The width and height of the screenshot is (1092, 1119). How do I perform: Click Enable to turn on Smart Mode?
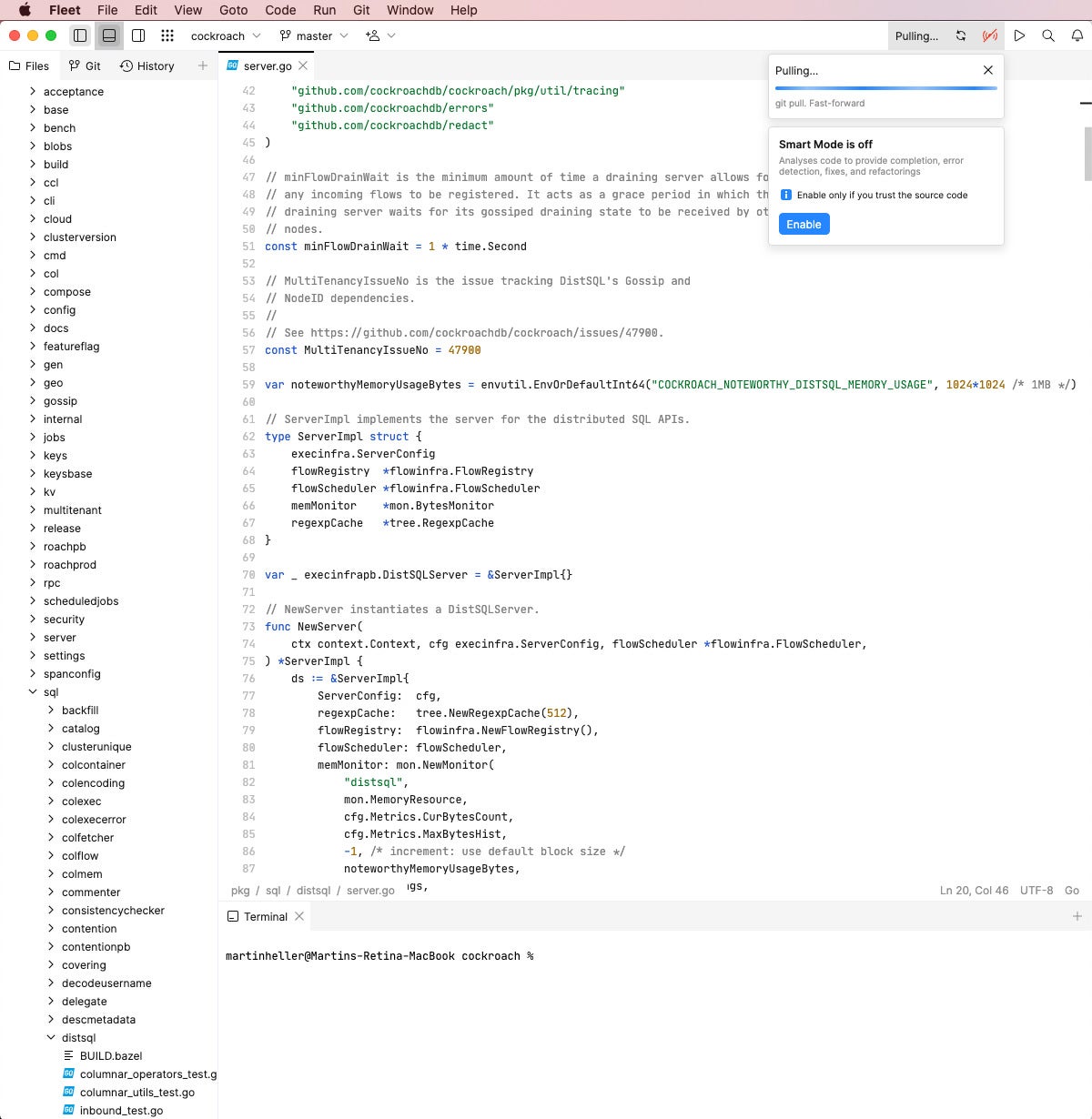tap(804, 224)
